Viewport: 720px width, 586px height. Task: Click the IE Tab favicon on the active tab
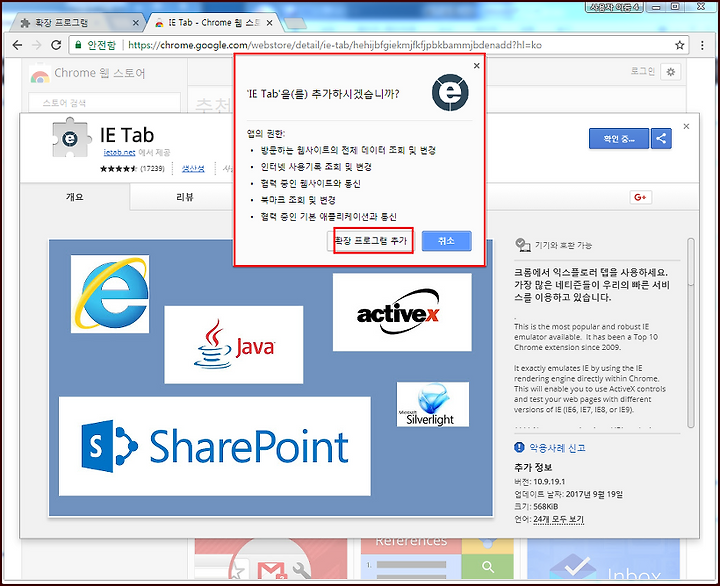[159, 23]
